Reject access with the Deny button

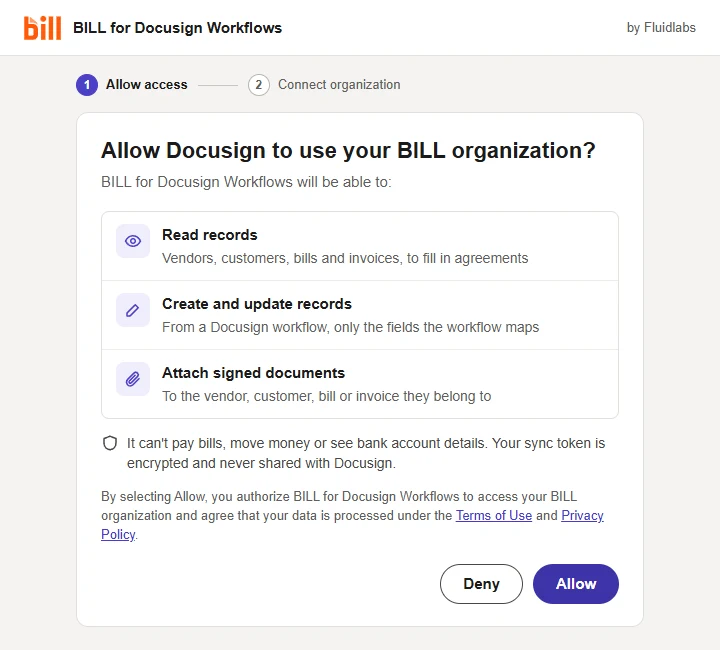tap(481, 584)
